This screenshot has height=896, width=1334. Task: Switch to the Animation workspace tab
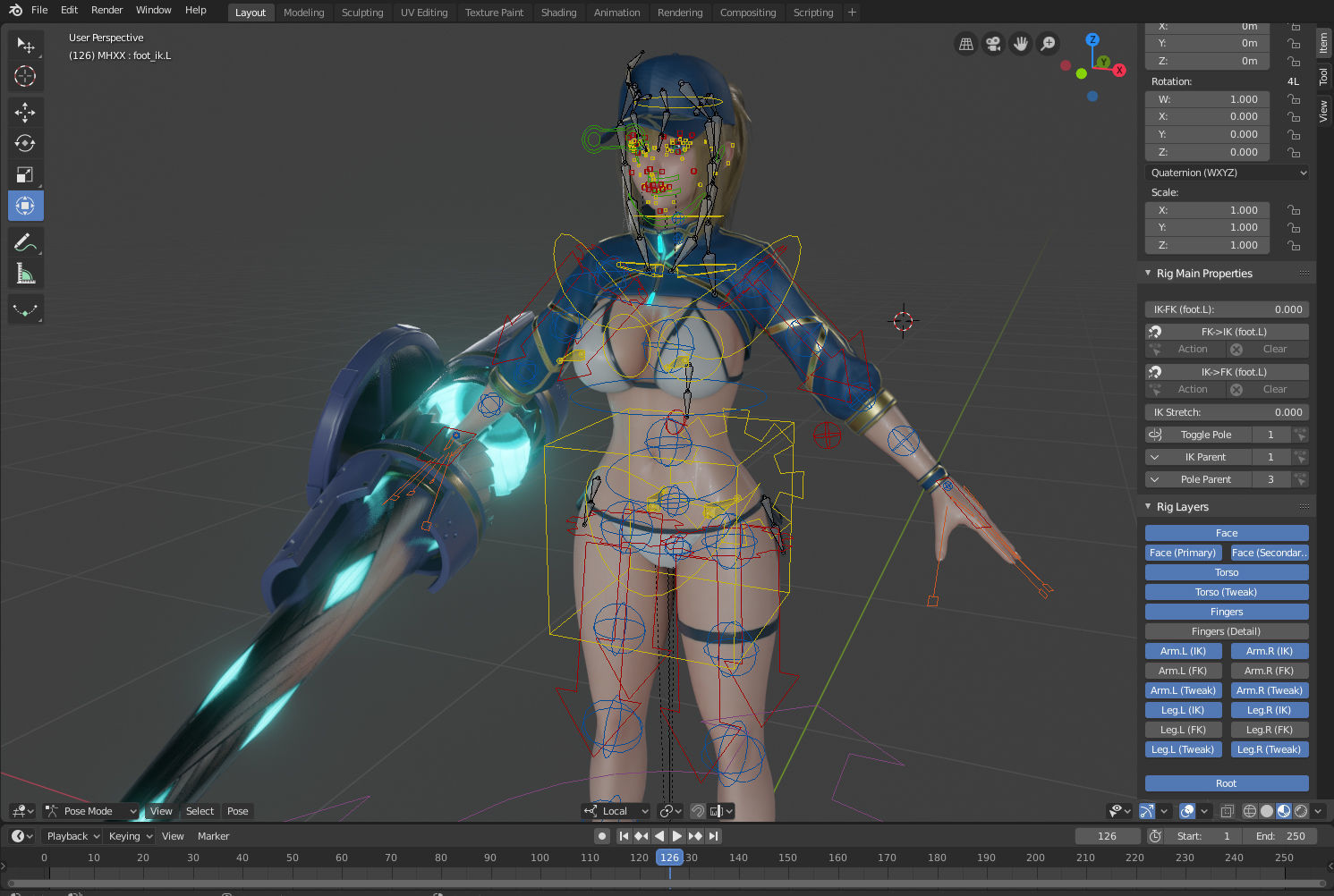pos(617,13)
